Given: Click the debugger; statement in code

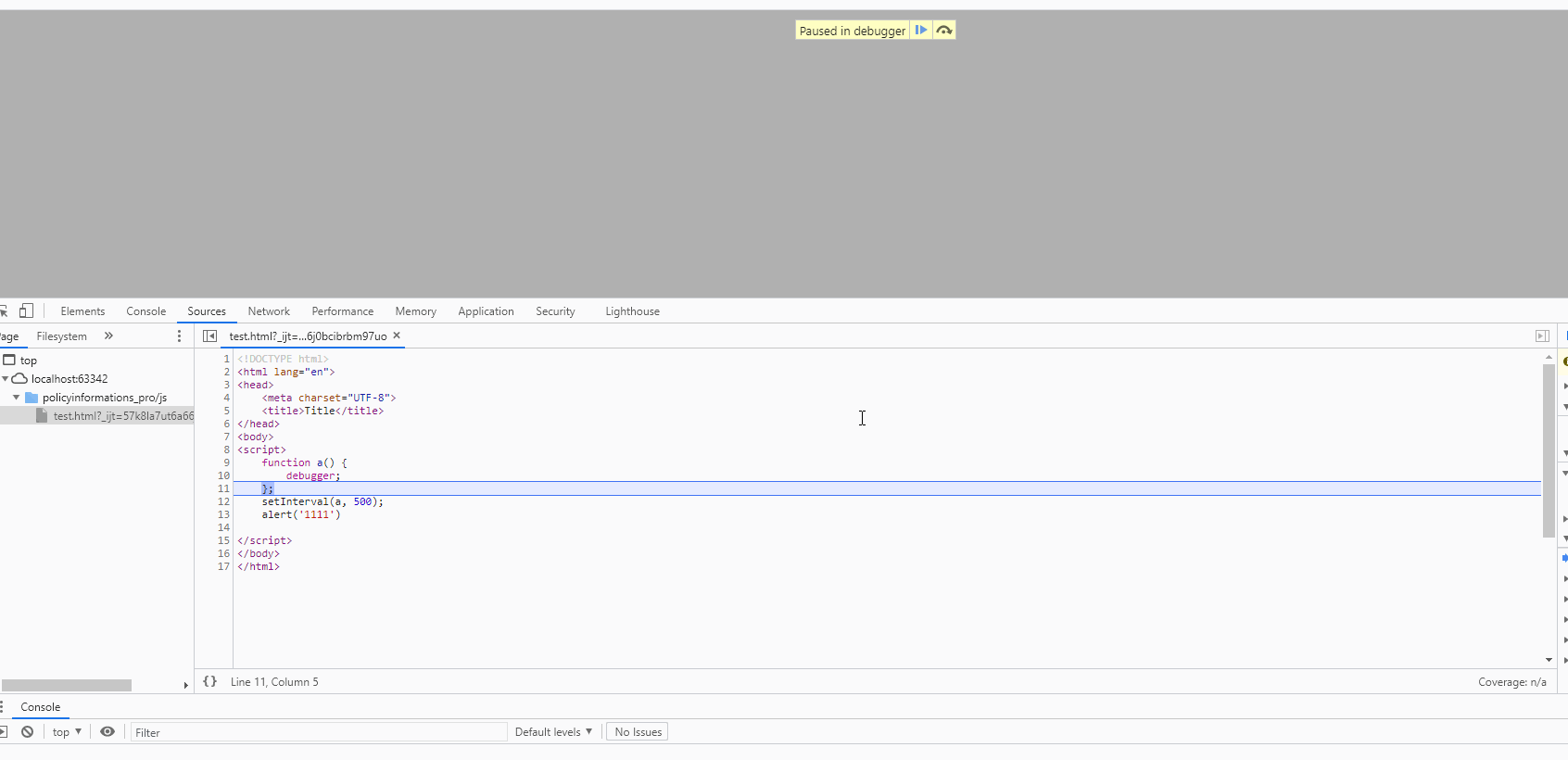Looking at the screenshot, I should (313, 475).
